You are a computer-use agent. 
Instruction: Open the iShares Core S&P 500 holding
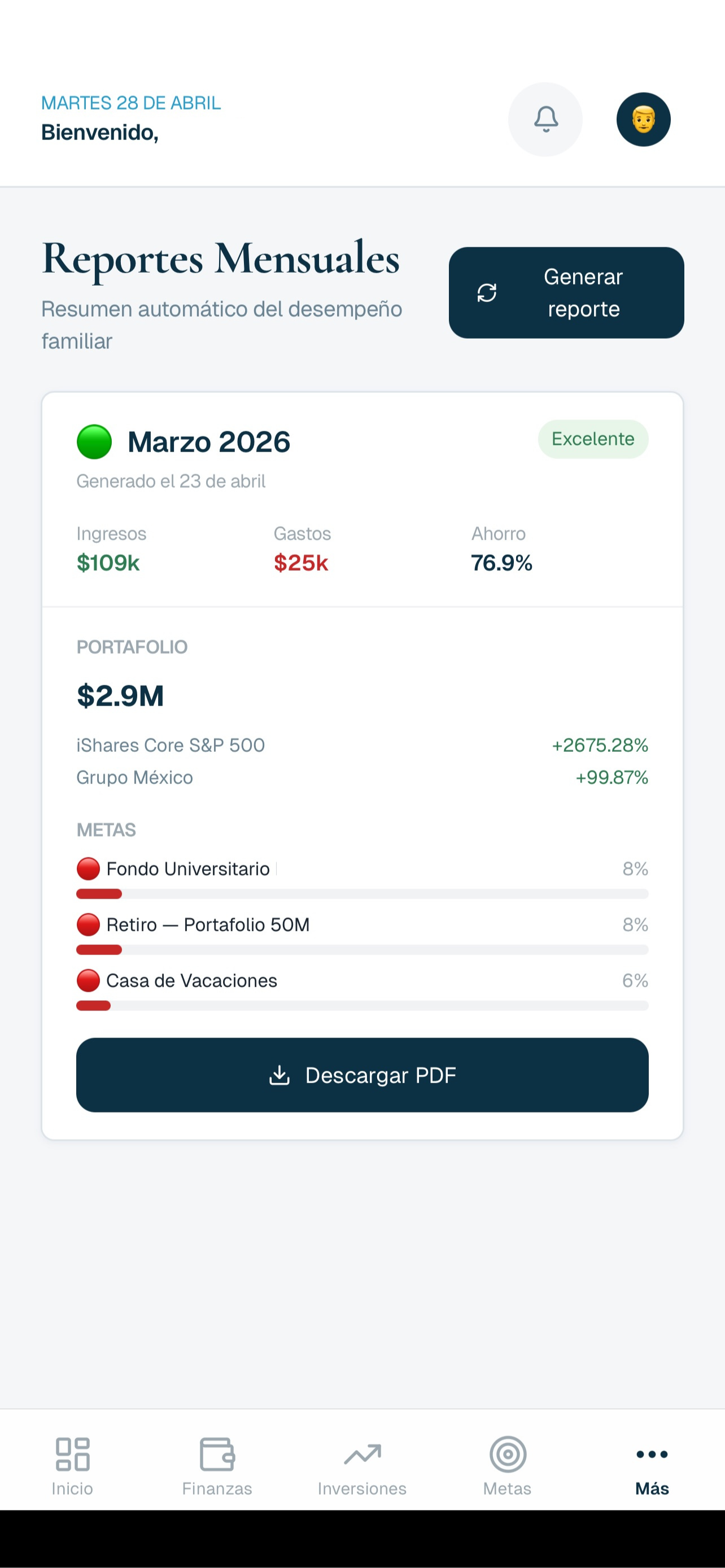tap(362, 745)
